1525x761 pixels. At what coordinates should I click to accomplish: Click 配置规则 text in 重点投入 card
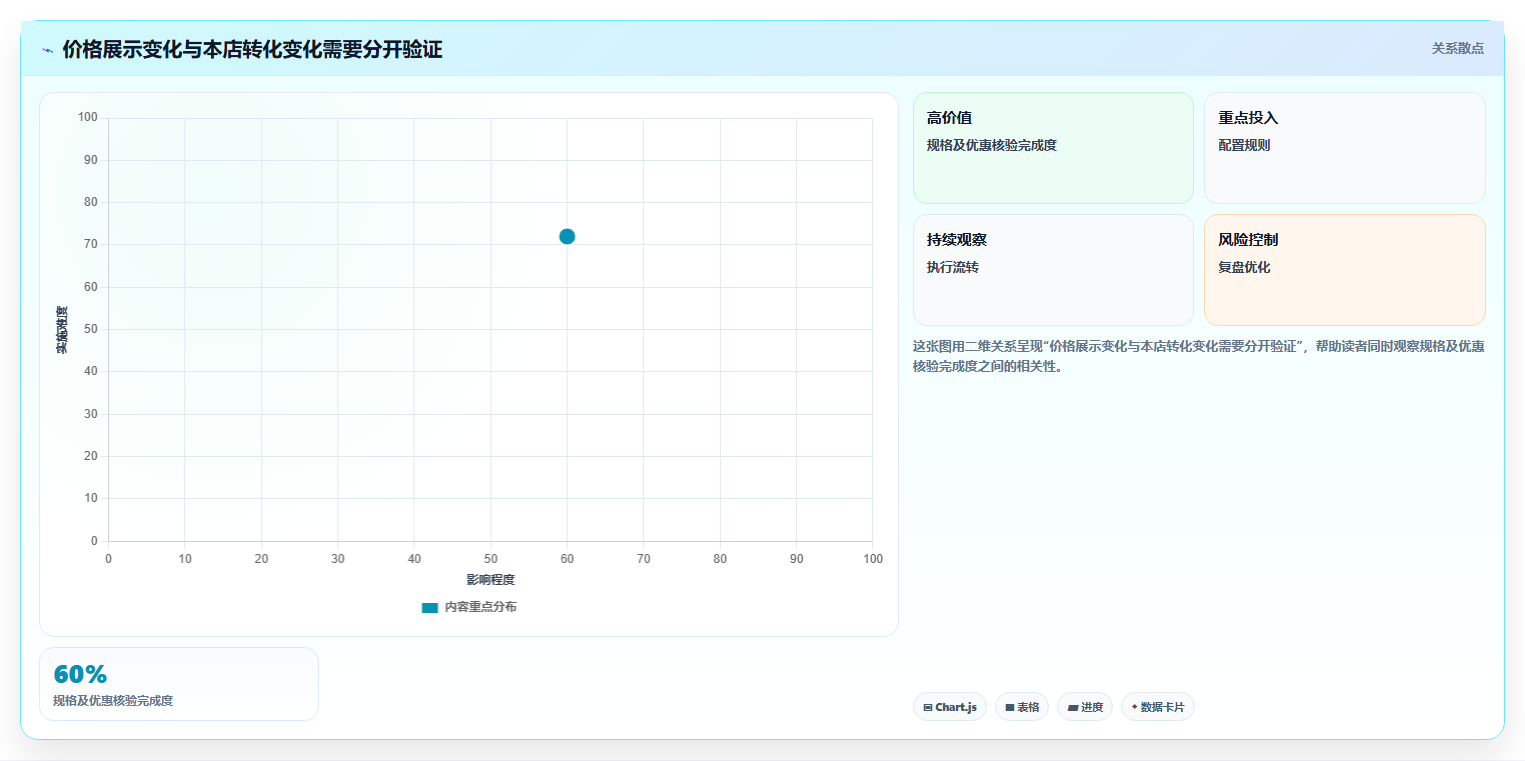click(x=1244, y=145)
